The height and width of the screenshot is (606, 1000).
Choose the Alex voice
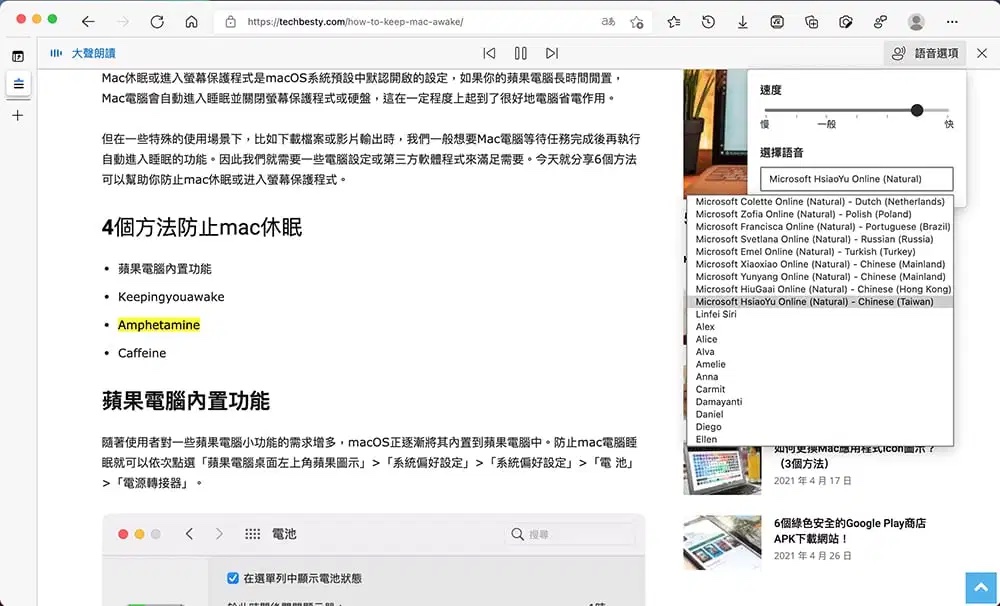coord(820,327)
